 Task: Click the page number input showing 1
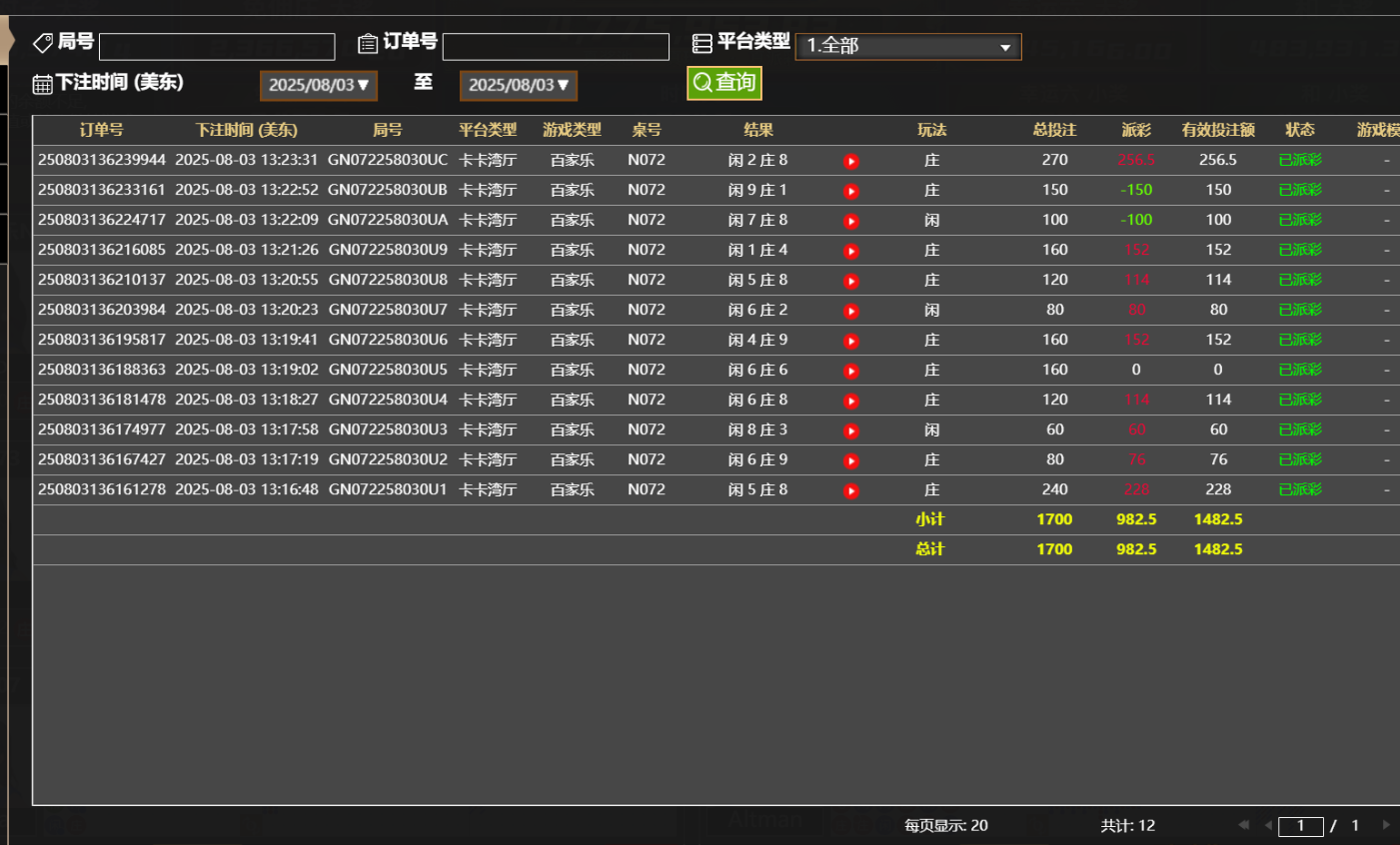1300,826
